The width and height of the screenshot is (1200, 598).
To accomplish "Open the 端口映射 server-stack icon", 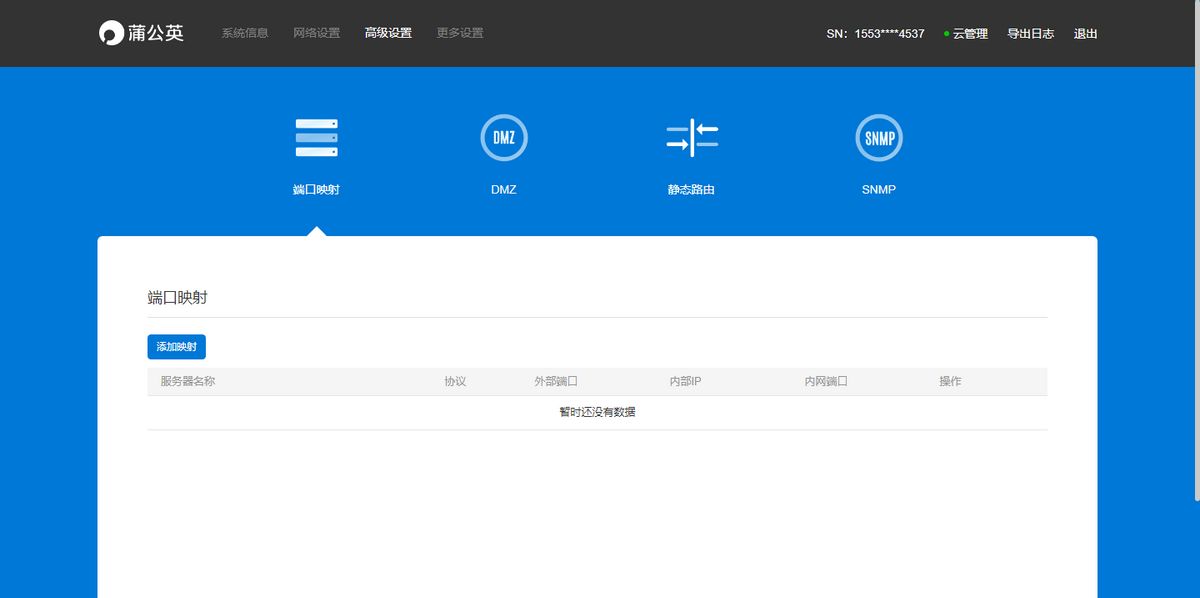I will coord(316,138).
